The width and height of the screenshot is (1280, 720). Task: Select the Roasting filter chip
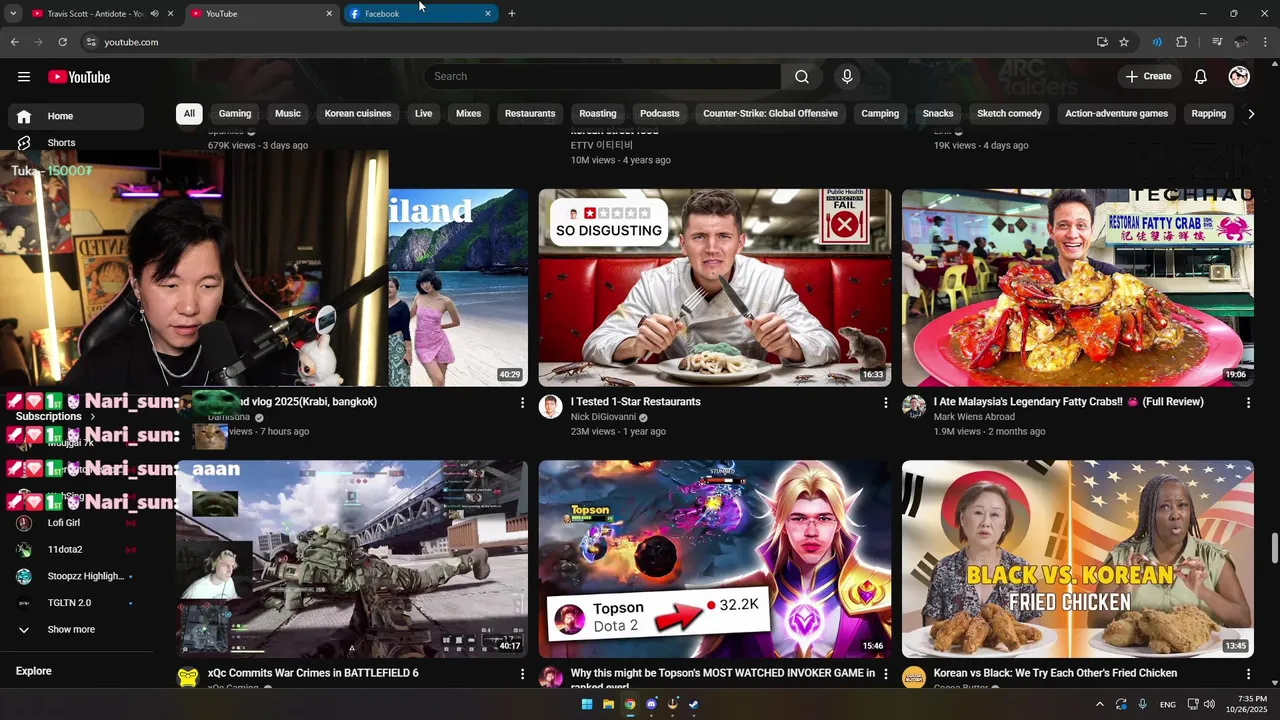tap(598, 114)
